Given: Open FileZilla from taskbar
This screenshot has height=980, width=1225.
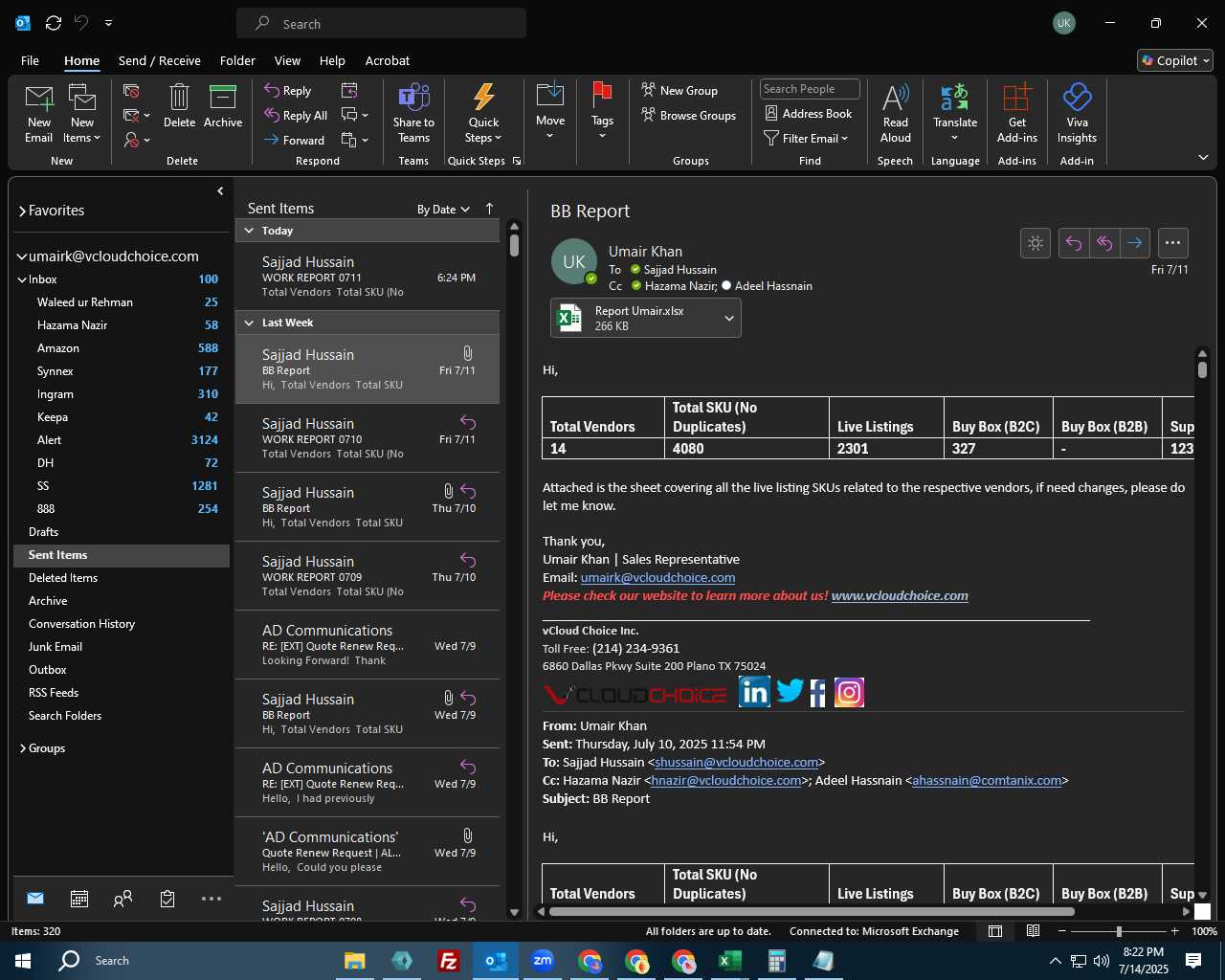Looking at the screenshot, I should point(448,961).
